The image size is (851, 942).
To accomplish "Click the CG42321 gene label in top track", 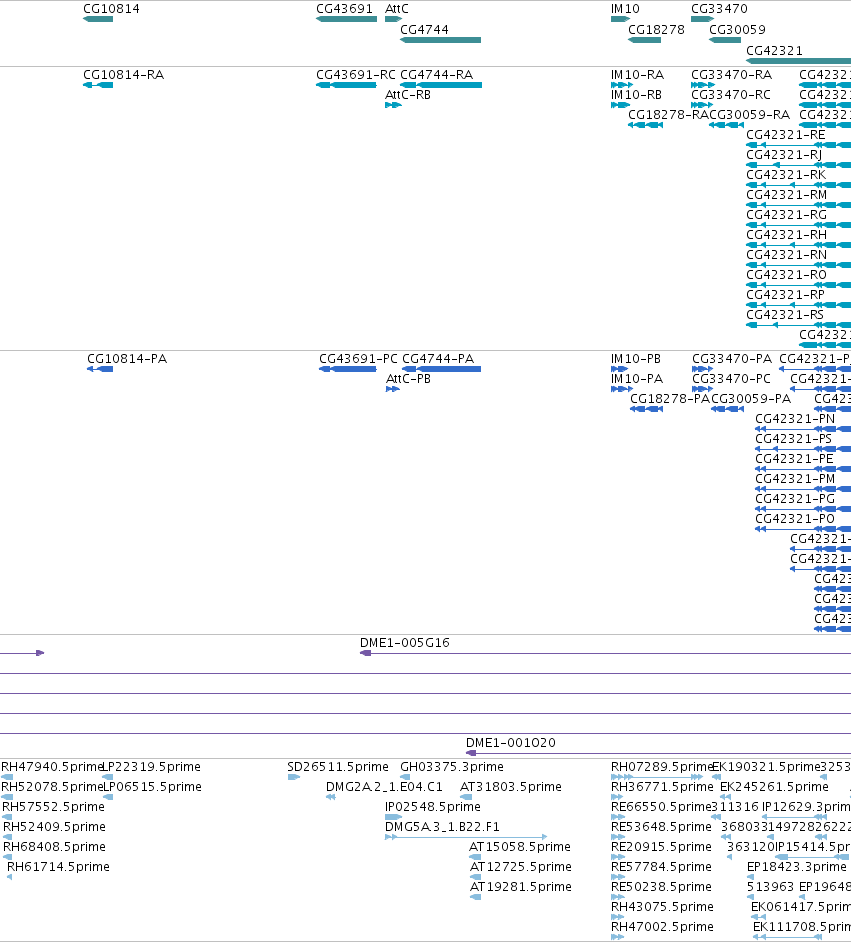I will (774, 51).
